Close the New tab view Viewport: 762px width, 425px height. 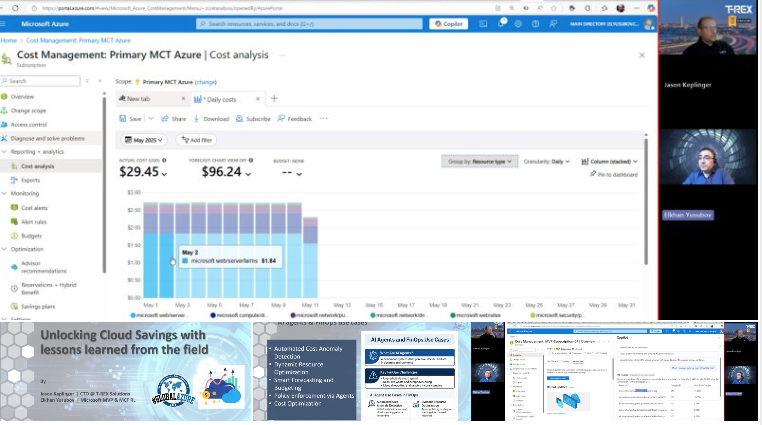pos(183,99)
